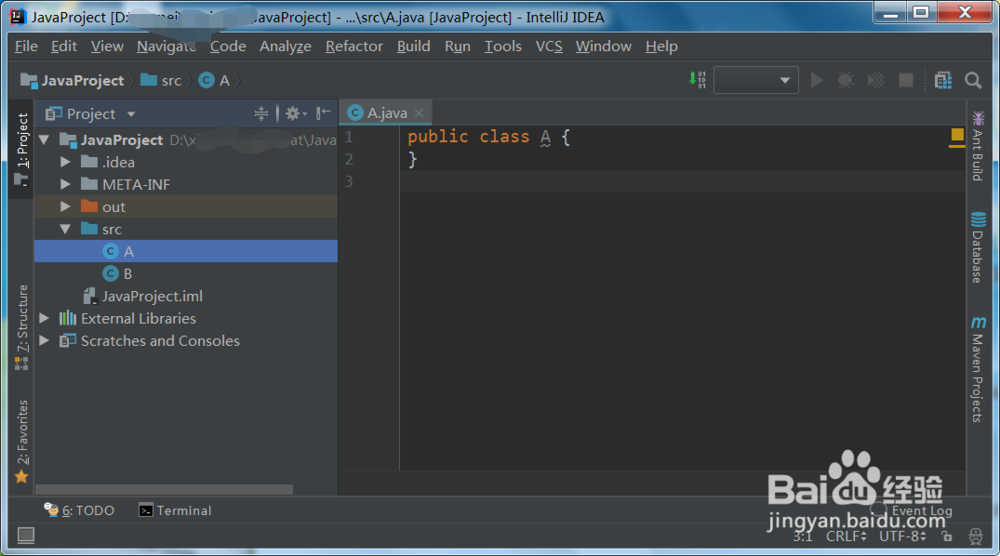Toggle the 6: TODO tool window
This screenshot has width=1000, height=556.
tap(79, 510)
